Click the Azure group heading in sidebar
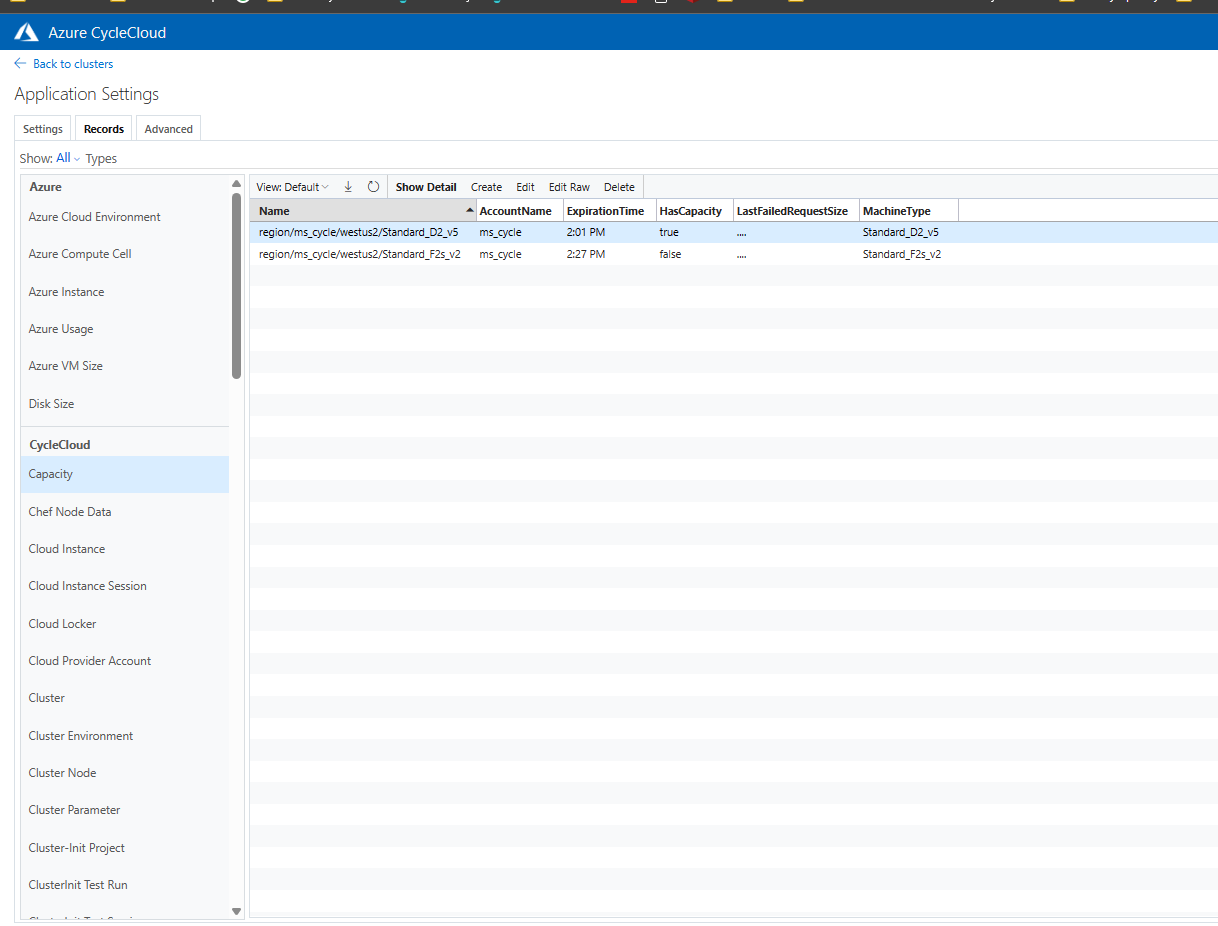The image size is (1218, 926). coord(46,187)
